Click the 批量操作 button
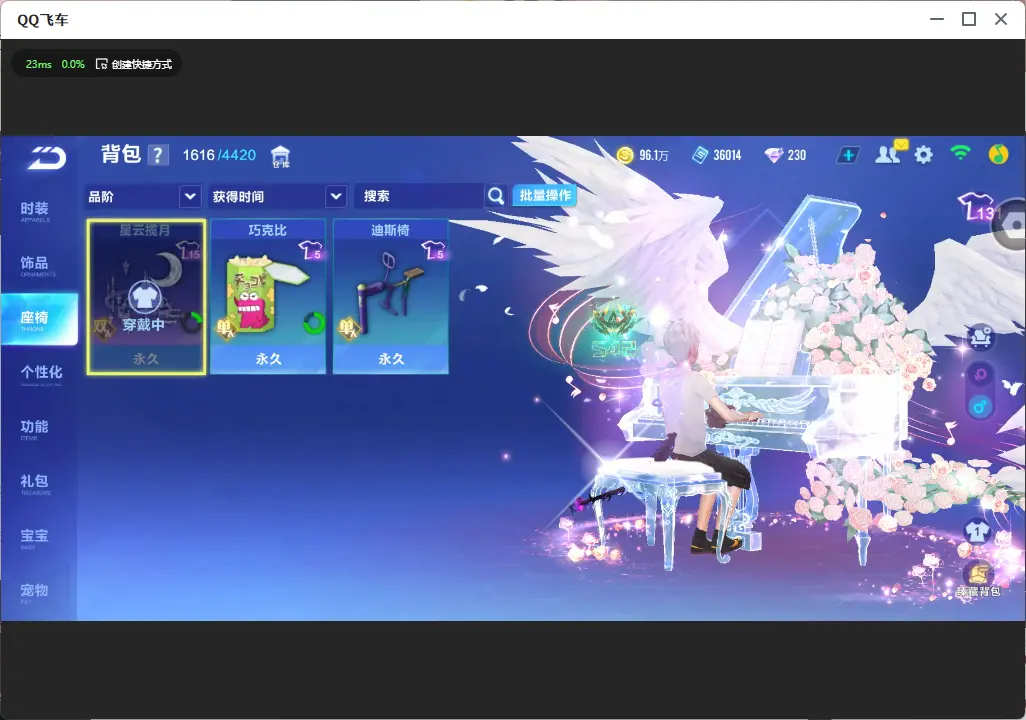Viewport: 1026px width, 720px height. coord(545,195)
